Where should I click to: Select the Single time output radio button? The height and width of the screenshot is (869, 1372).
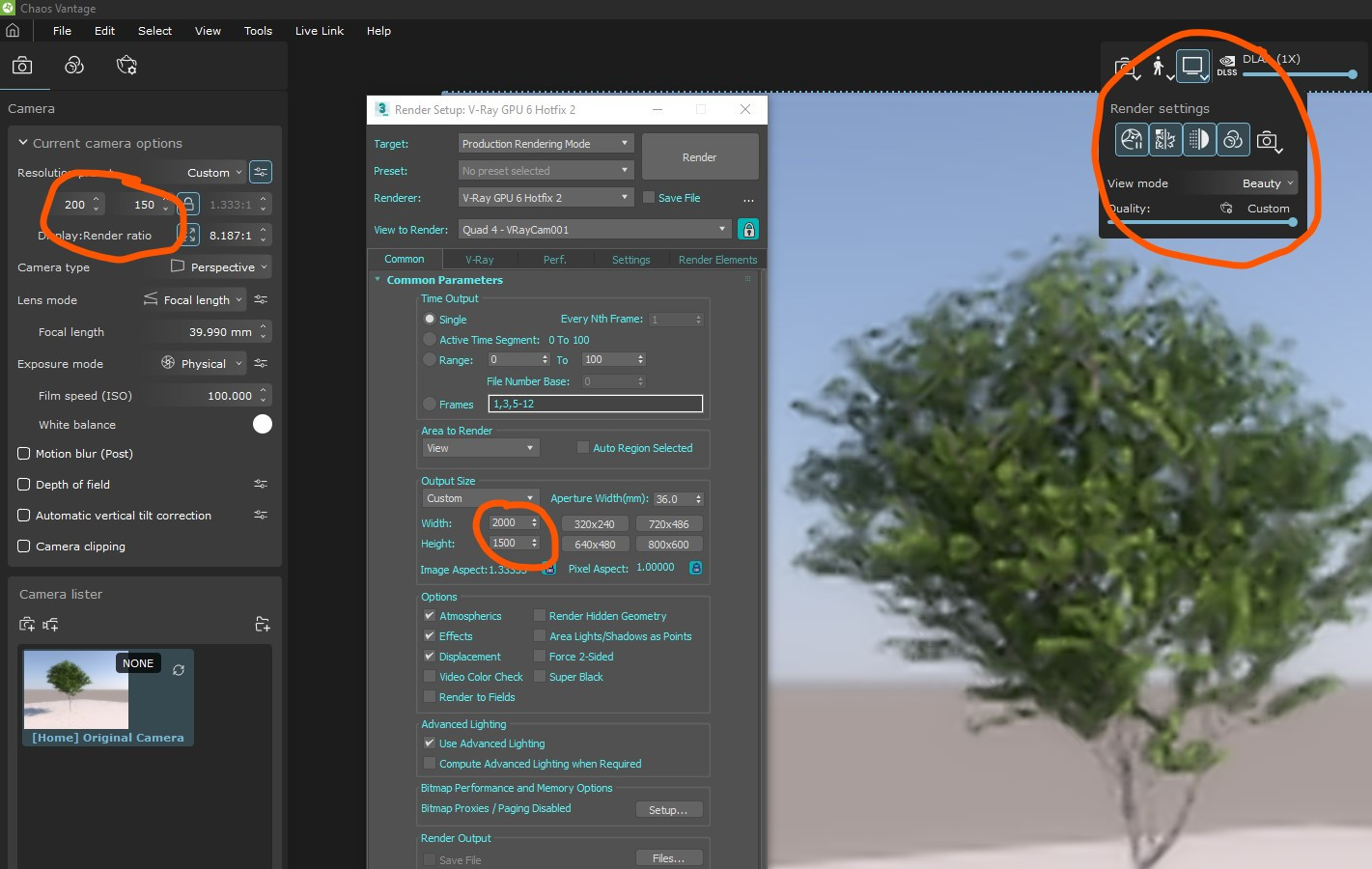[430, 319]
